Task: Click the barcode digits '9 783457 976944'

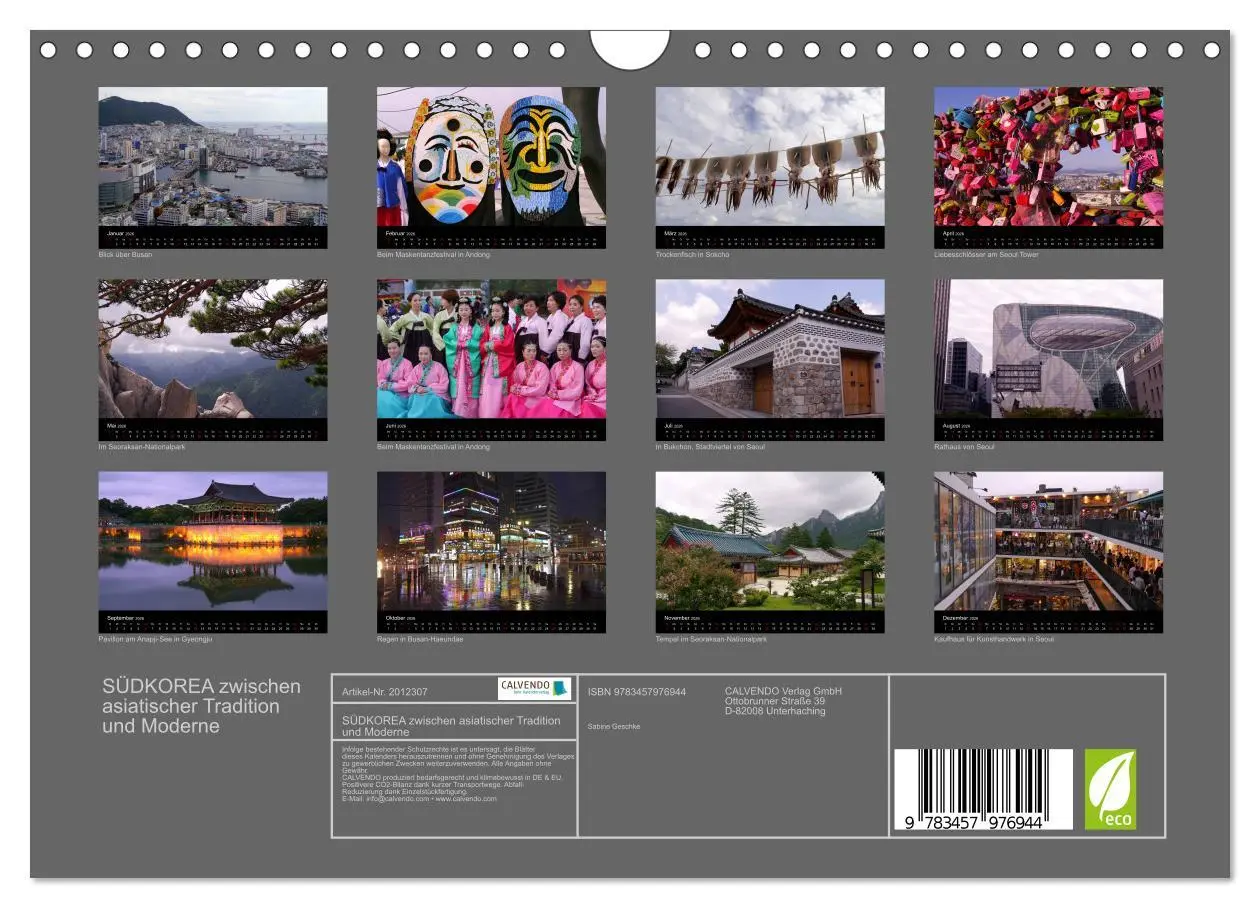Action: coord(974,822)
